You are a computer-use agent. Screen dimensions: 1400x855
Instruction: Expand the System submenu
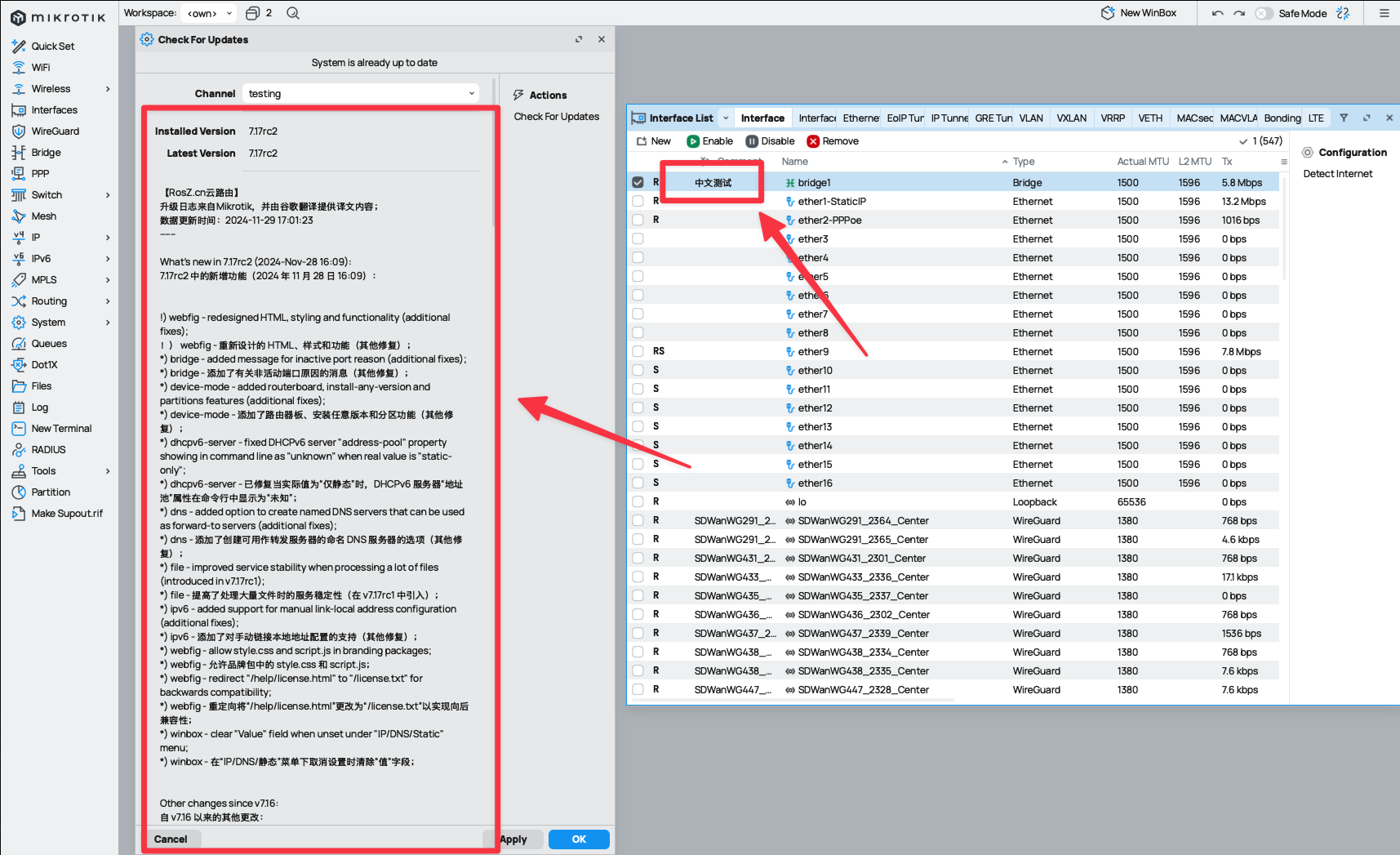tap(108, 323)
